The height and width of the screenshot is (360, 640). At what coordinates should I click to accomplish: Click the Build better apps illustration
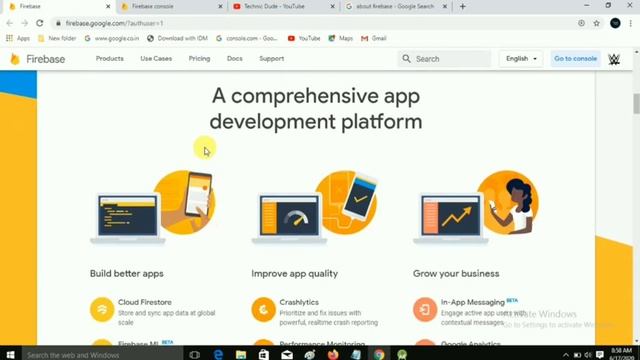click(x=153, y=207)
